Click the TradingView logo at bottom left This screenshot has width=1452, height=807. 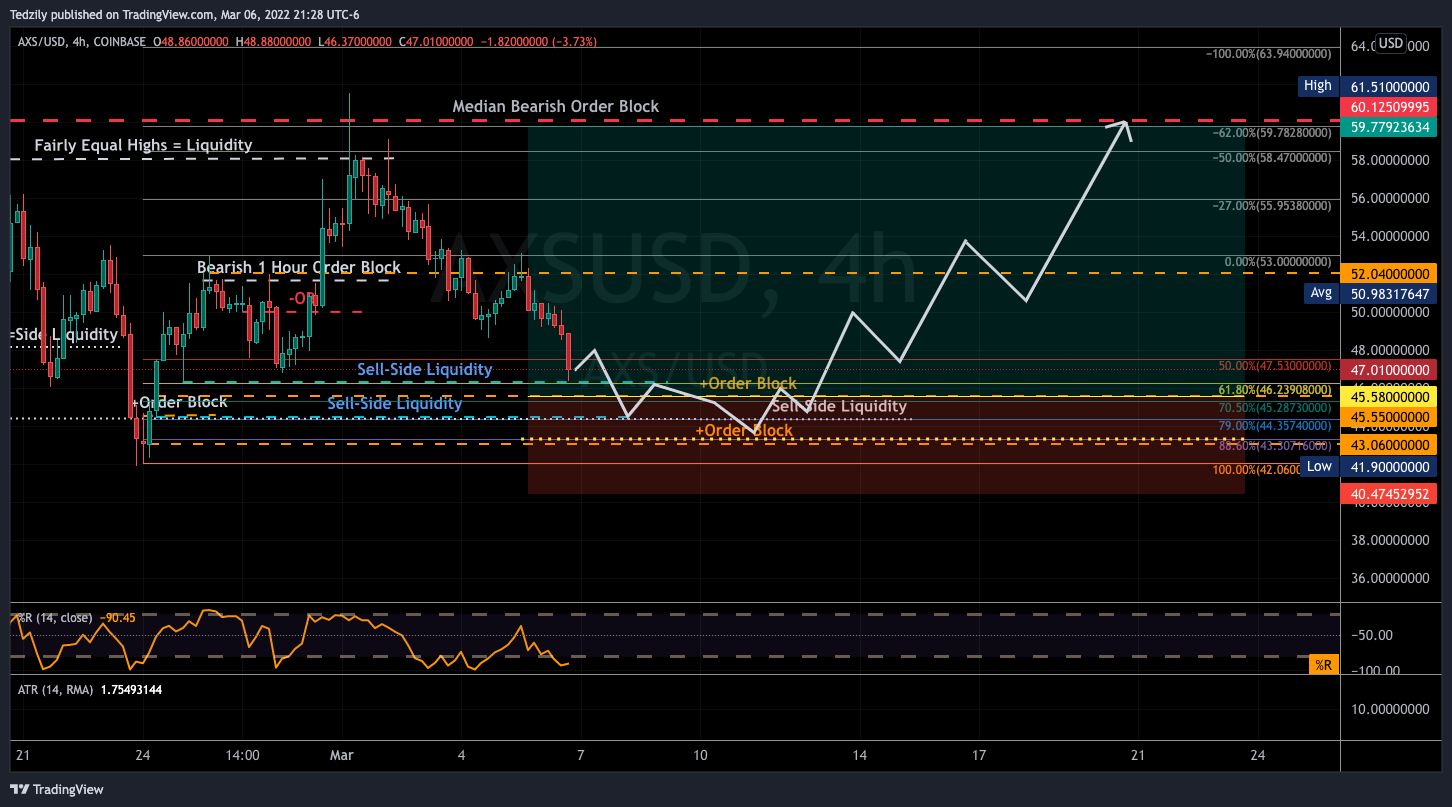click(x=57, y=789)
